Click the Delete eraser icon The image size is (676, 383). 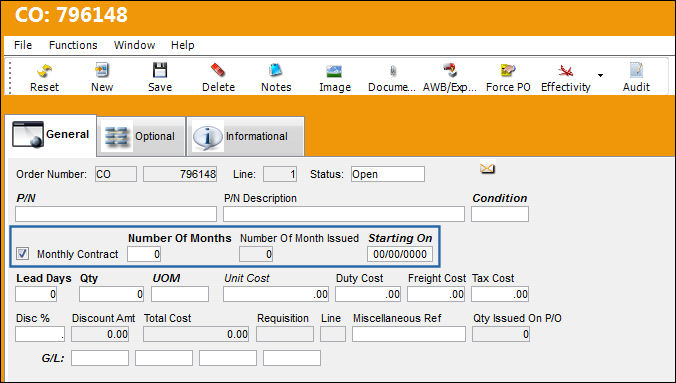click(x=218, y=70)
